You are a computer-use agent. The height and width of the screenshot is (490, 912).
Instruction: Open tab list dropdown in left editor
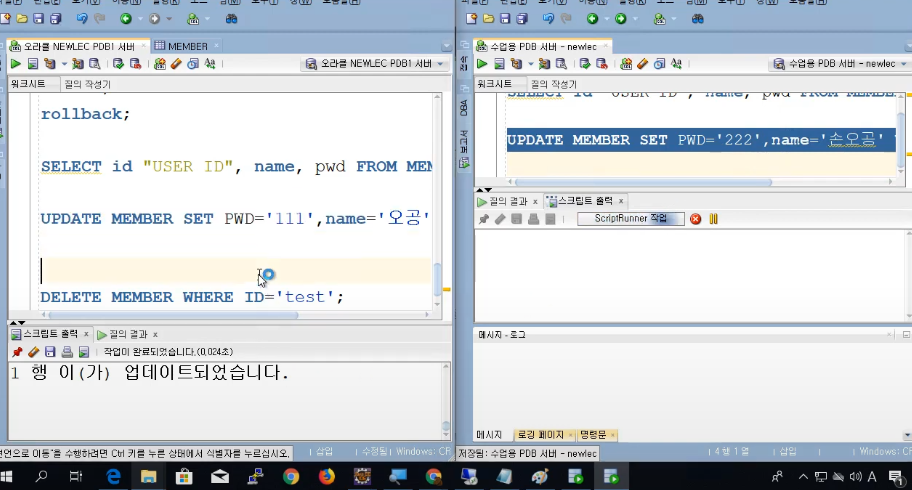[x=446, y=46]
